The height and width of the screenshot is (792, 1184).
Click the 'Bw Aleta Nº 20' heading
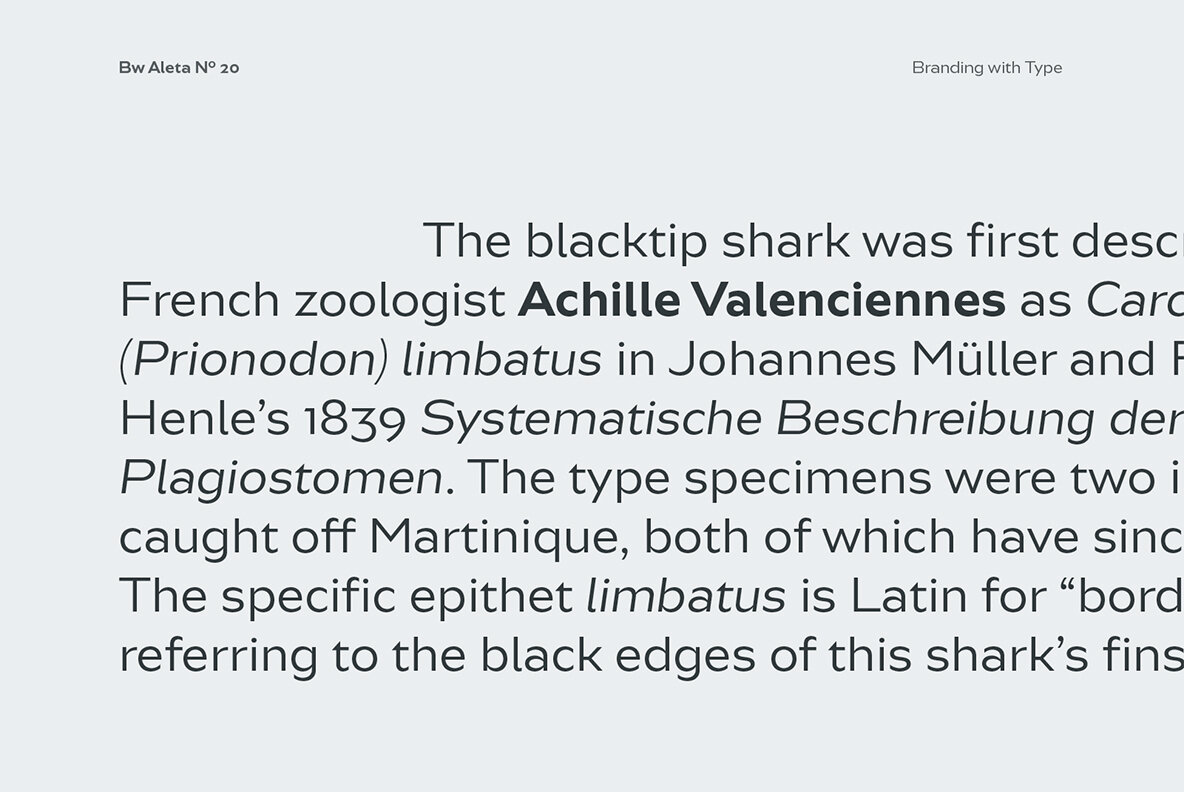[179, 67]
